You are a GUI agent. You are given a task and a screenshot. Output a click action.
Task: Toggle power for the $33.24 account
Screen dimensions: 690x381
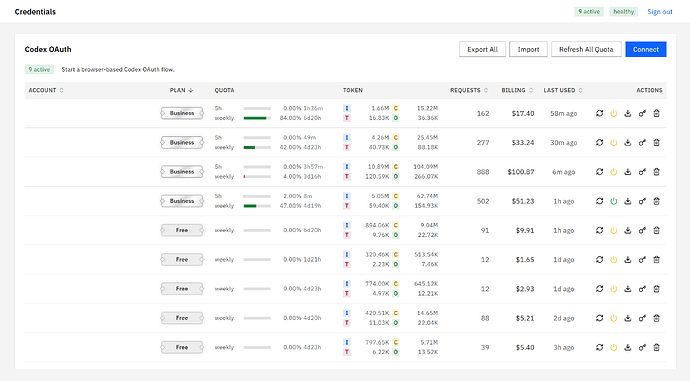pos(613,143)
